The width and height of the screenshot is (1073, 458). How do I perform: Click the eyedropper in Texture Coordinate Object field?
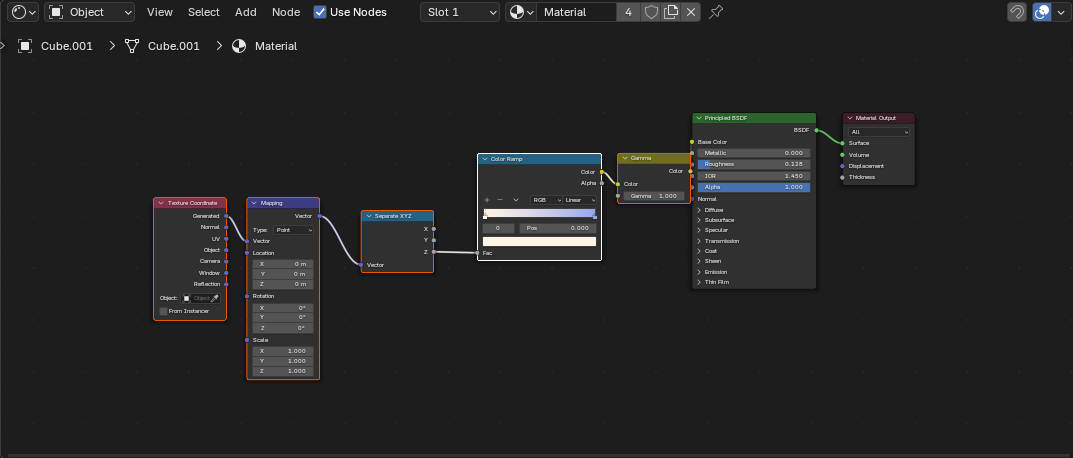click(x=214, y=298)
